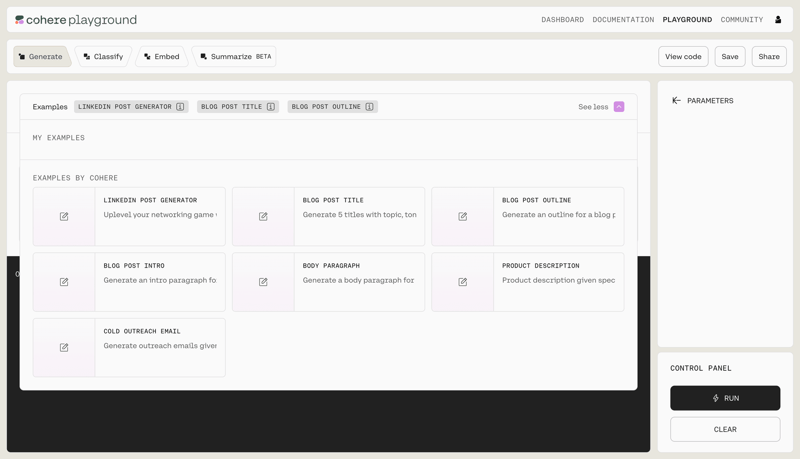The image size is (800, 459).
Task: Open the Product Description example card
Action: click(x=528, y=282)
